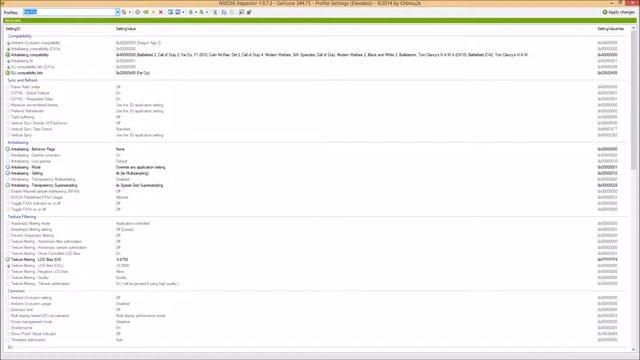Select Texture filtering - Negative LOD bias row
This screenshot has width=640, height=360.
tap(316, 271)
